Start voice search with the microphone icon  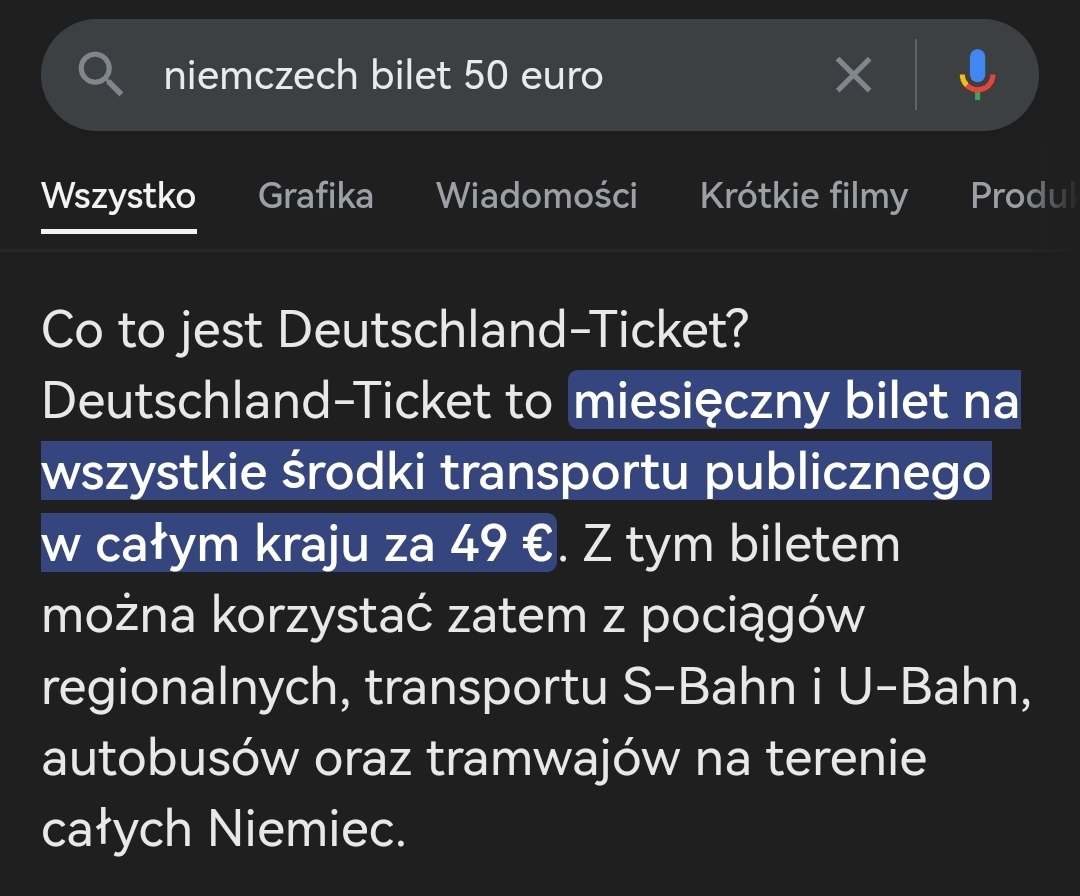point(977,75)
